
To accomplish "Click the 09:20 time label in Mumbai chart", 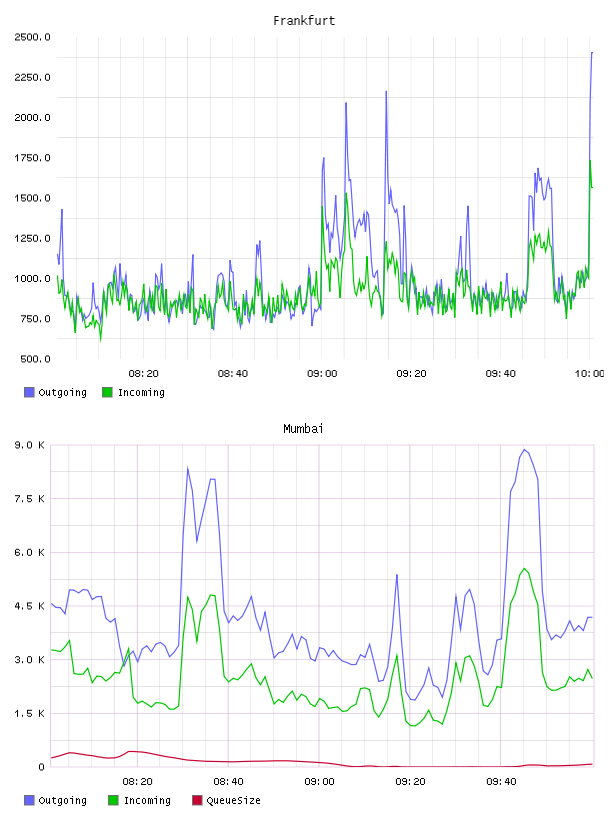I will click(x=410, y=782).
